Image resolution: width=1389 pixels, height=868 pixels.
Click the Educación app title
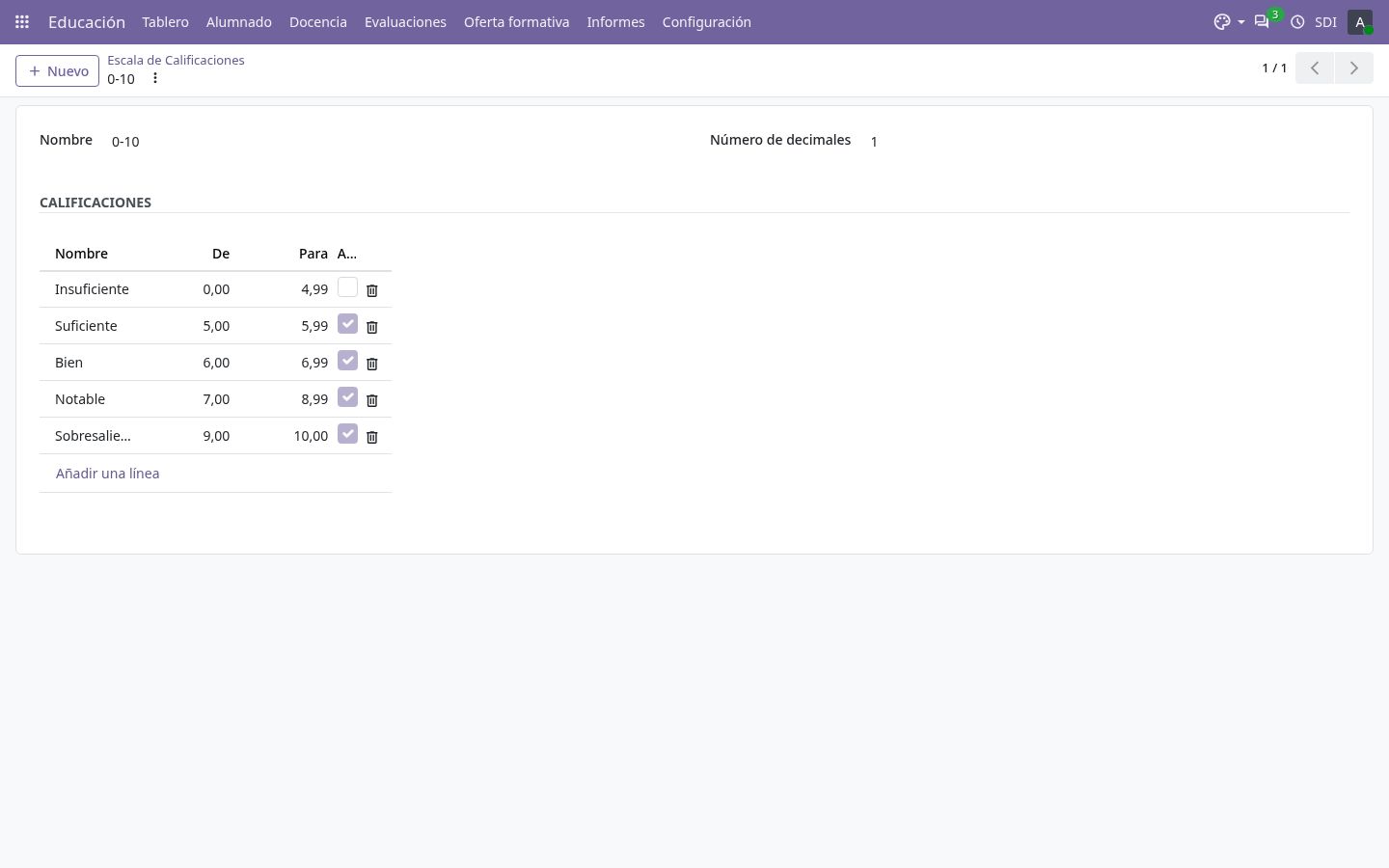[87, 21]
